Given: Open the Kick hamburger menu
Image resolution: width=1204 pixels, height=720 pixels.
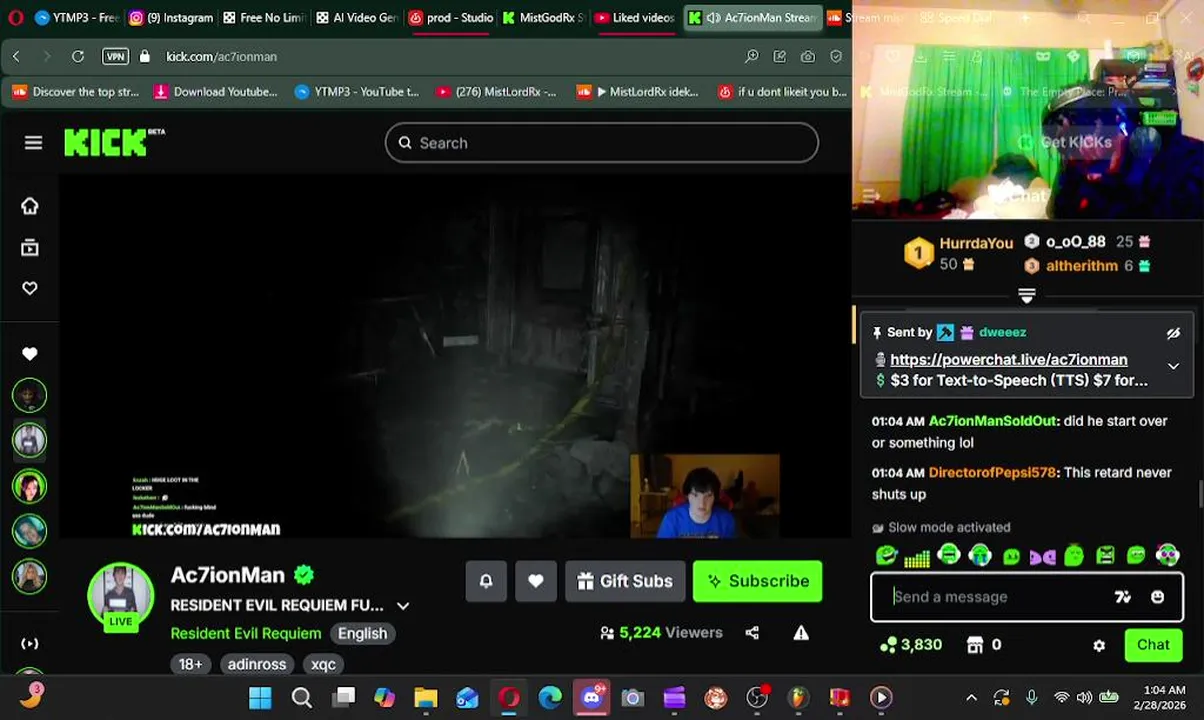Looking at the screenshot, I should 33,143.
